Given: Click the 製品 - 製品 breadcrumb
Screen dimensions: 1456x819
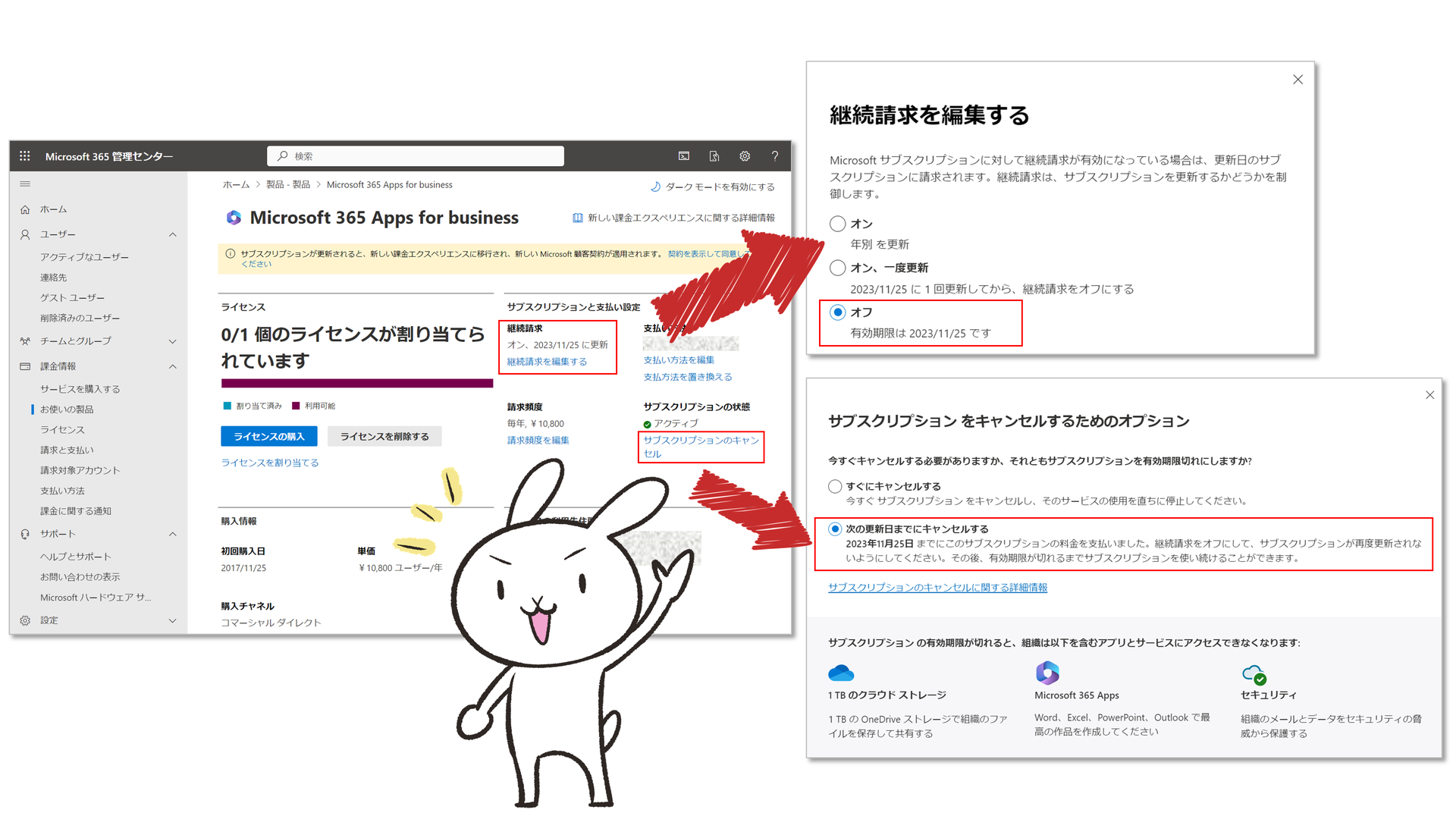Looking at the screenshot, I should pos(288,185).
